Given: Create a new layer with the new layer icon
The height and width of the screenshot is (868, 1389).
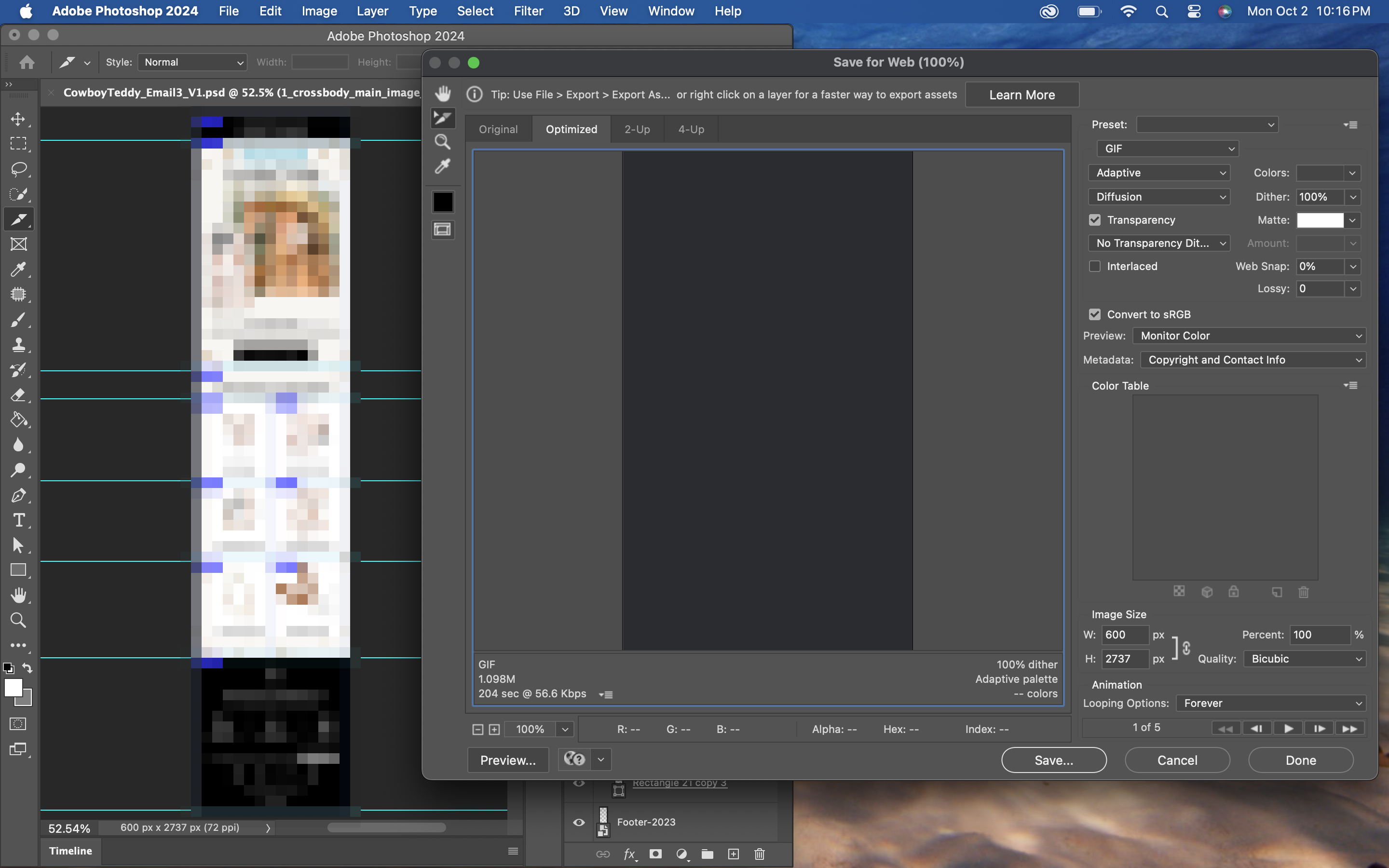Looking at the screenshot, I should click(x=733, y=854).
